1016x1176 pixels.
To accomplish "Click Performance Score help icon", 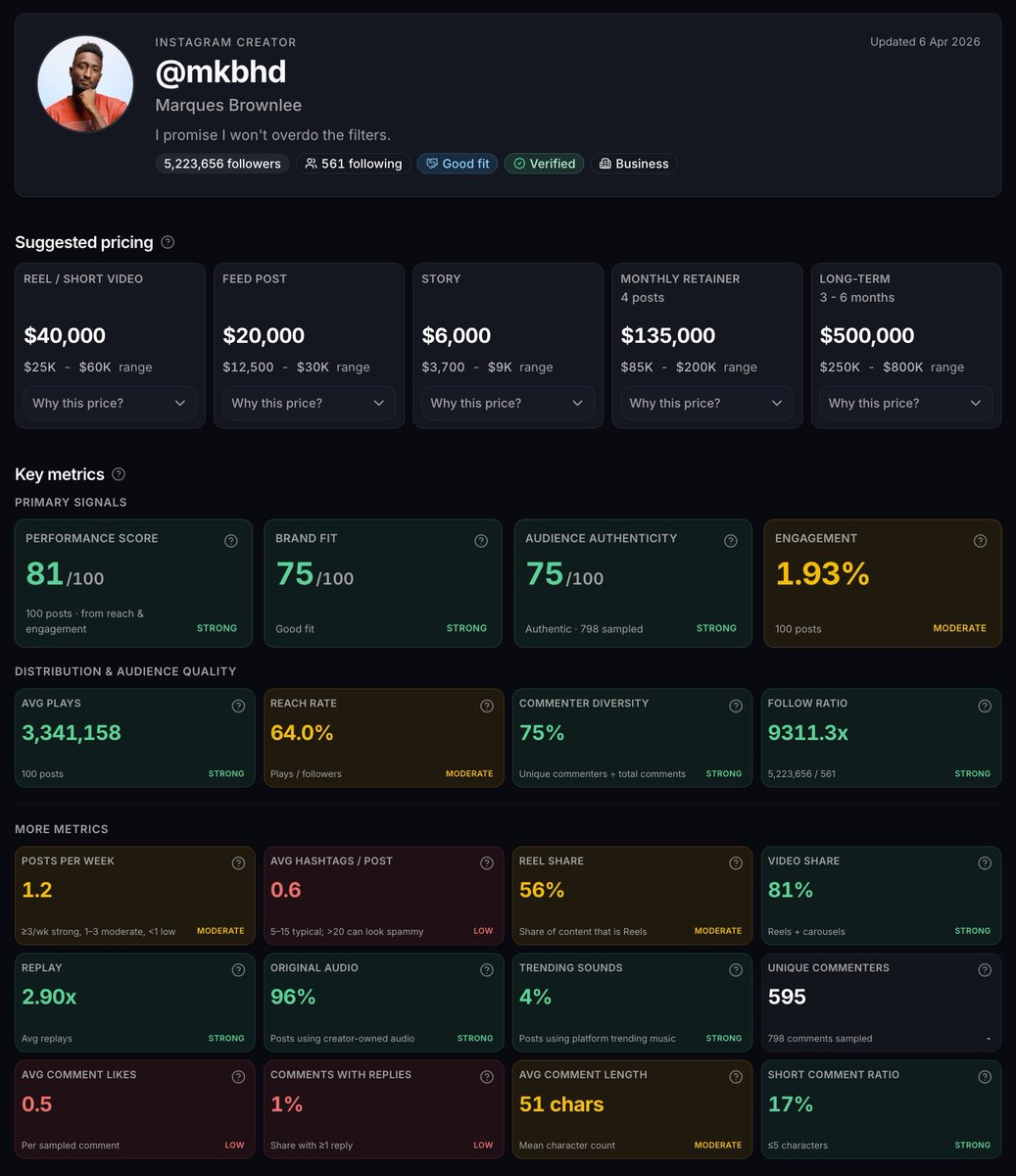I will (x=231, y=541).
